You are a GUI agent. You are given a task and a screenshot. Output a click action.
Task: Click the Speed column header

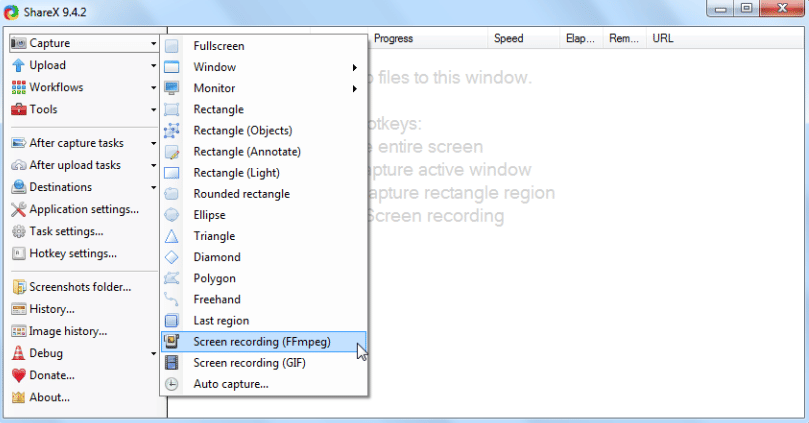coord(508,39)
